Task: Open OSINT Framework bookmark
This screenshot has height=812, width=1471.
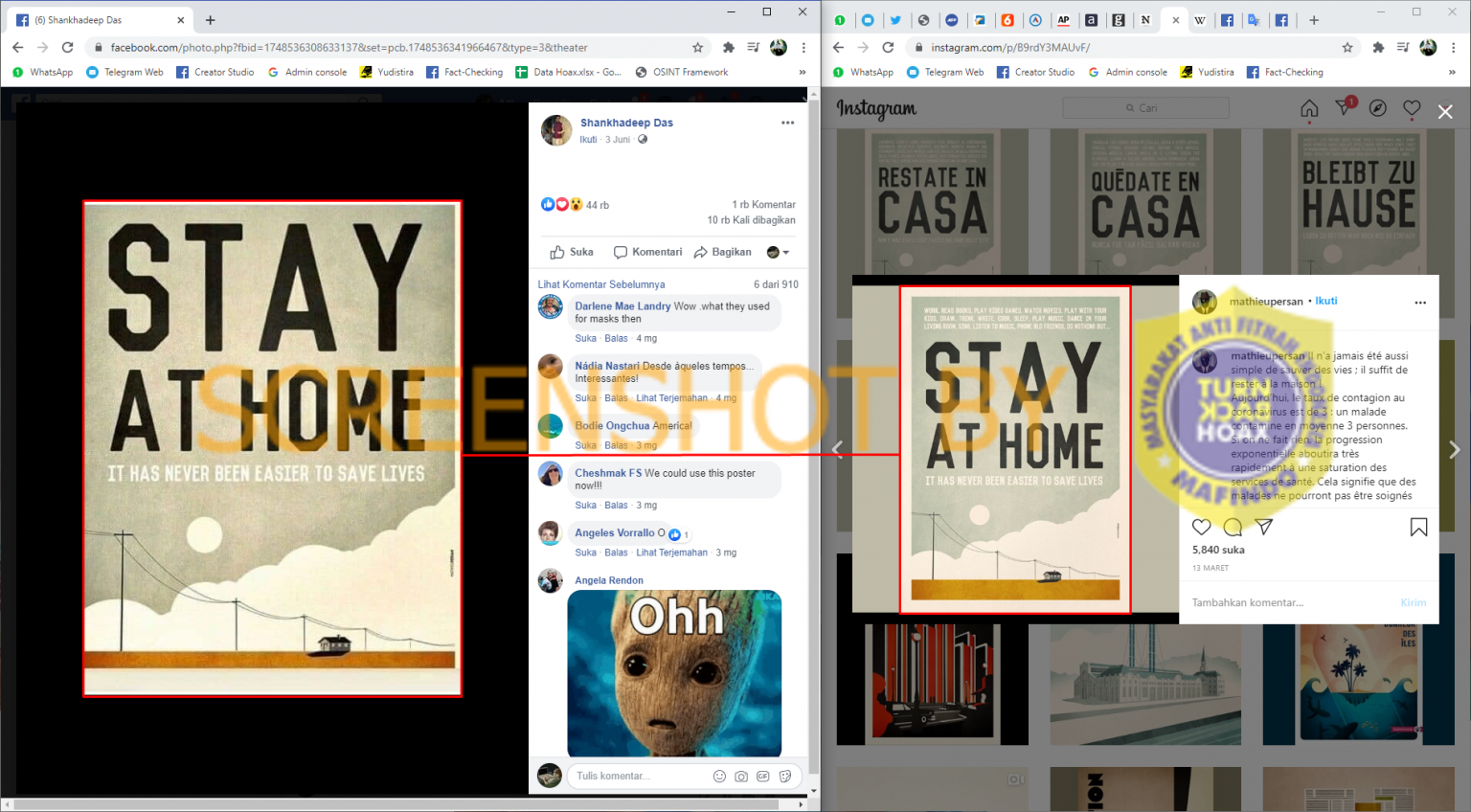Action: pyautogui.click(x=682, y=72)
